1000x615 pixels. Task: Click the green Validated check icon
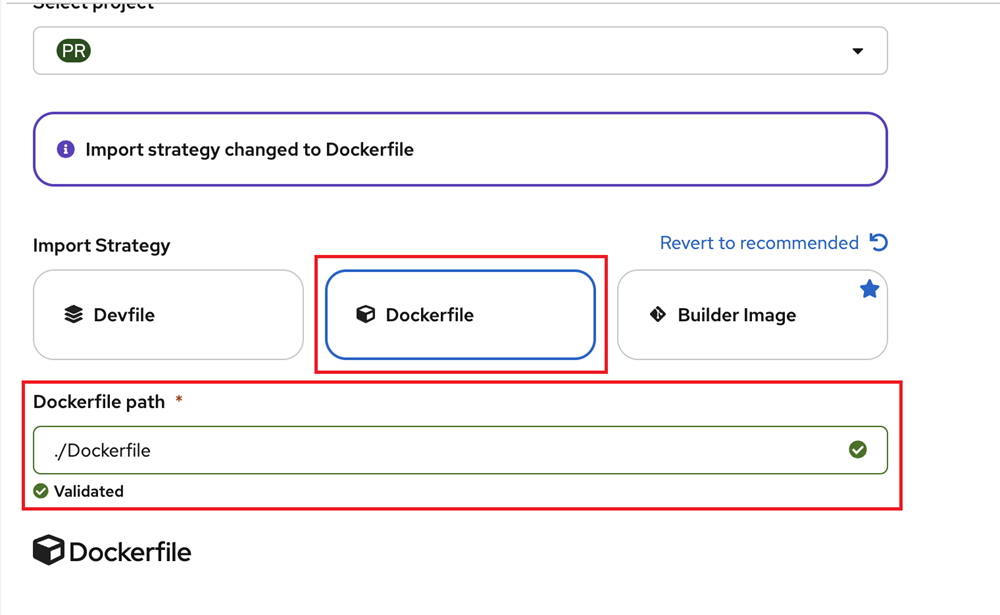(x=40, y=491)
